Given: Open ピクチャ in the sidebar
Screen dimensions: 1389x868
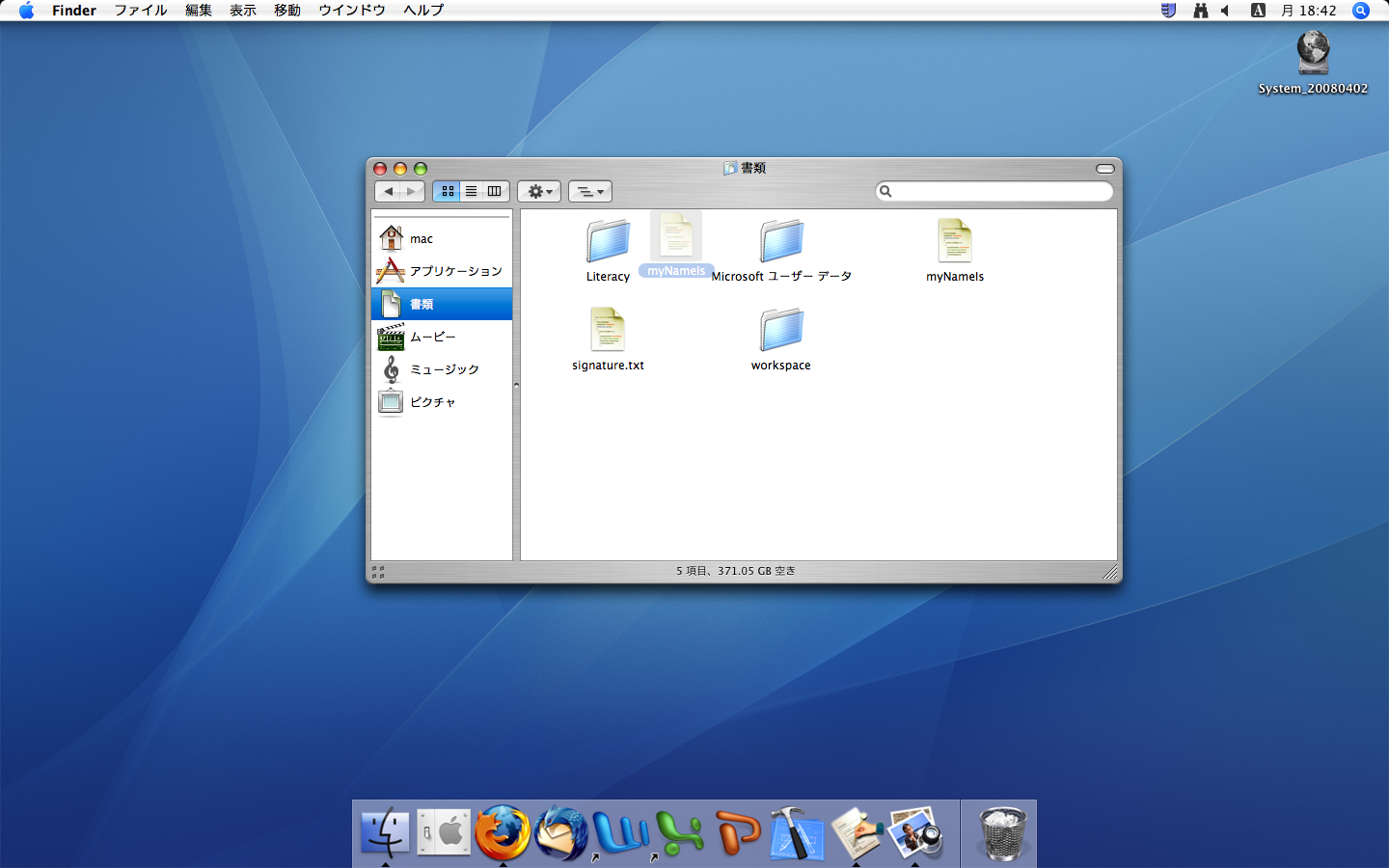Looking at the screenshot, I should (x=442, y=402).
